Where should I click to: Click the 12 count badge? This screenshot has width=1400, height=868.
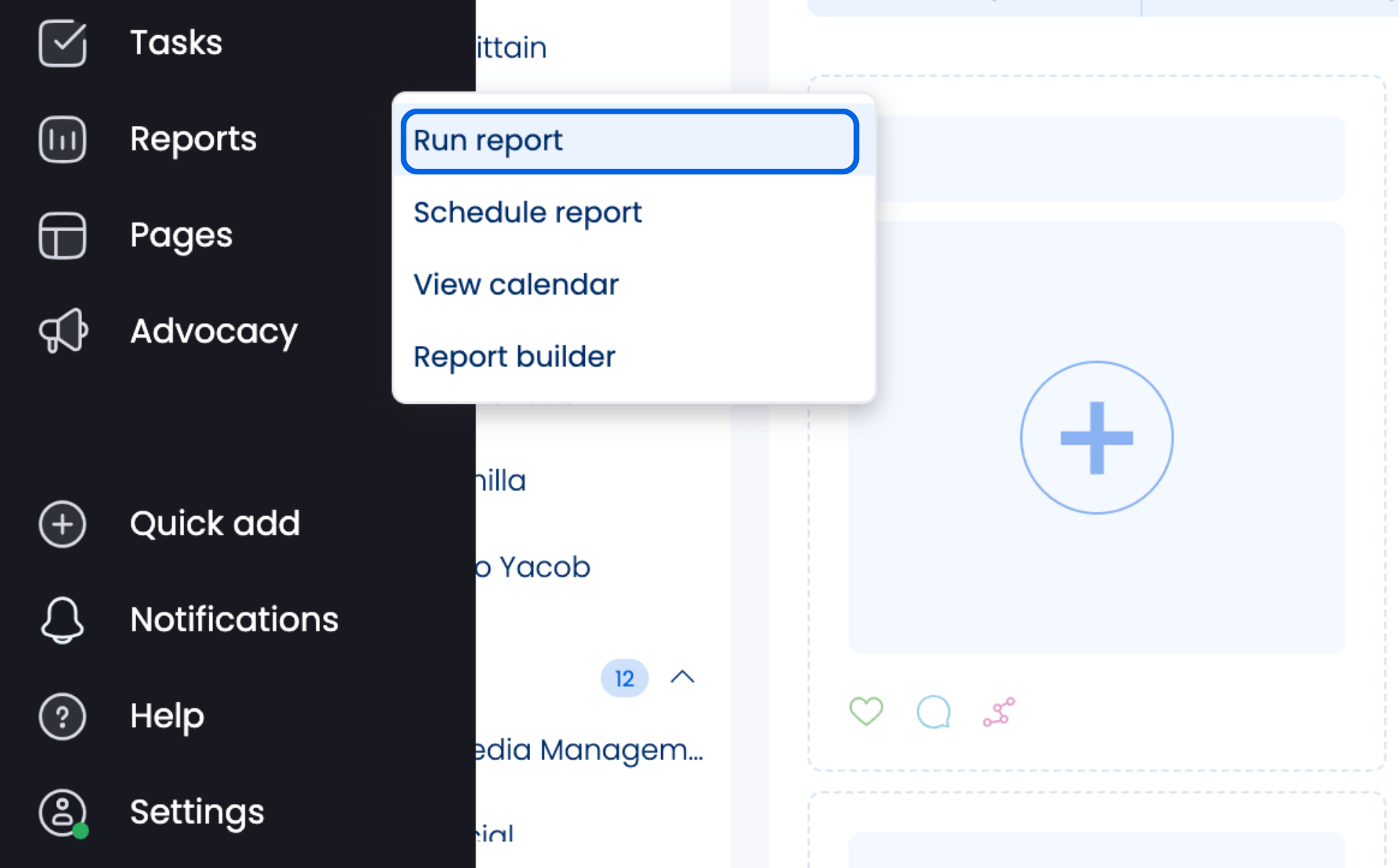pos(624,678)
